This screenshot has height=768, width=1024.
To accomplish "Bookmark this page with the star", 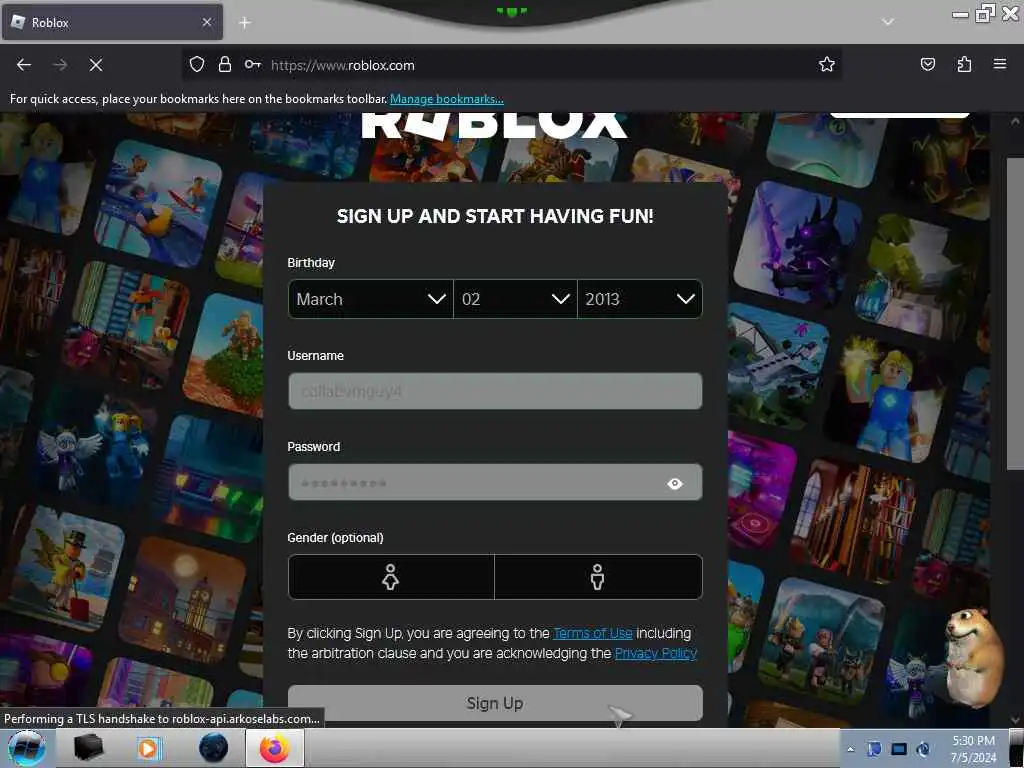I will coord(827,64).
